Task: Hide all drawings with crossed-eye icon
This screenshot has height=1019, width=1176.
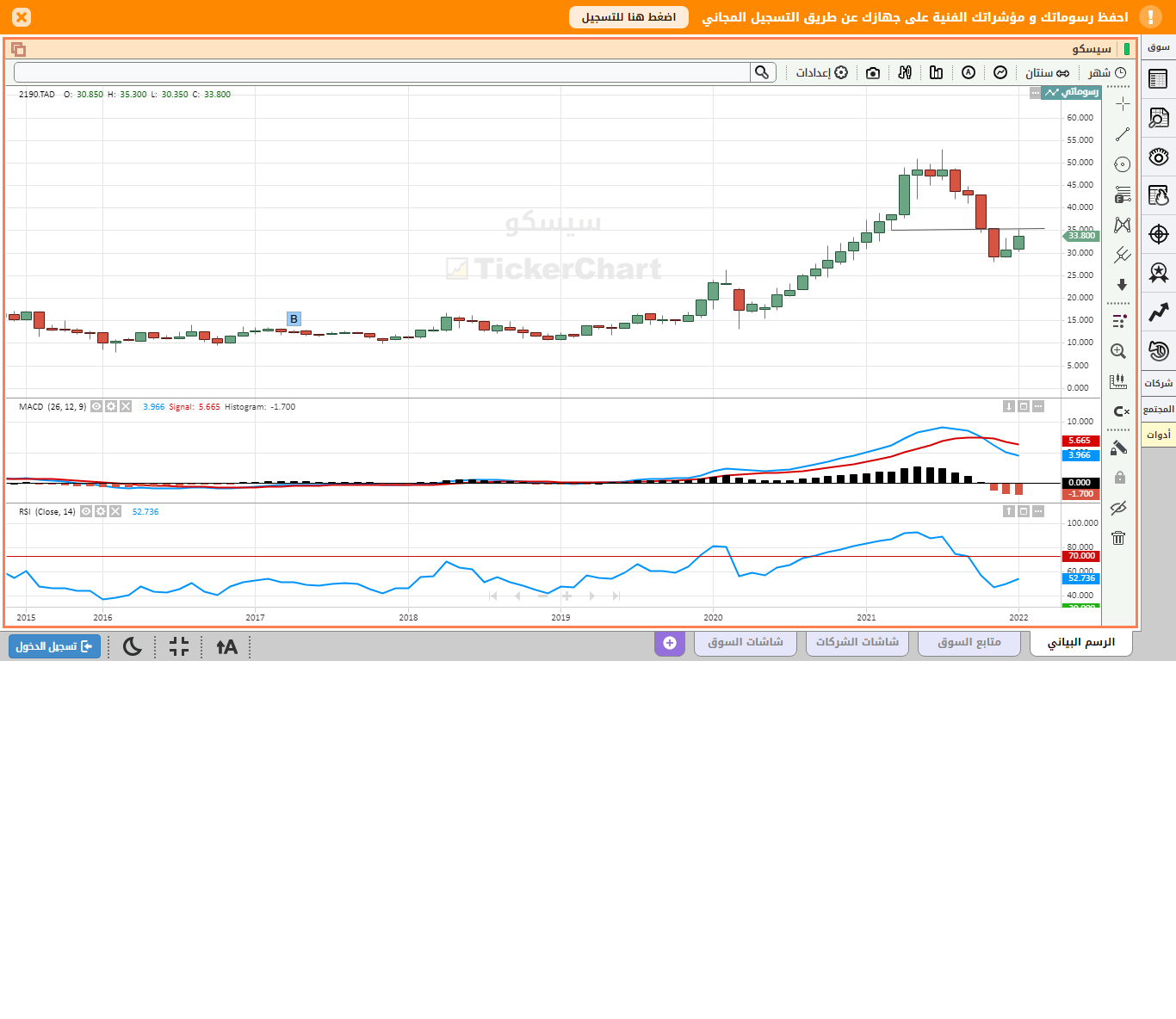Action: (1118, 508)
